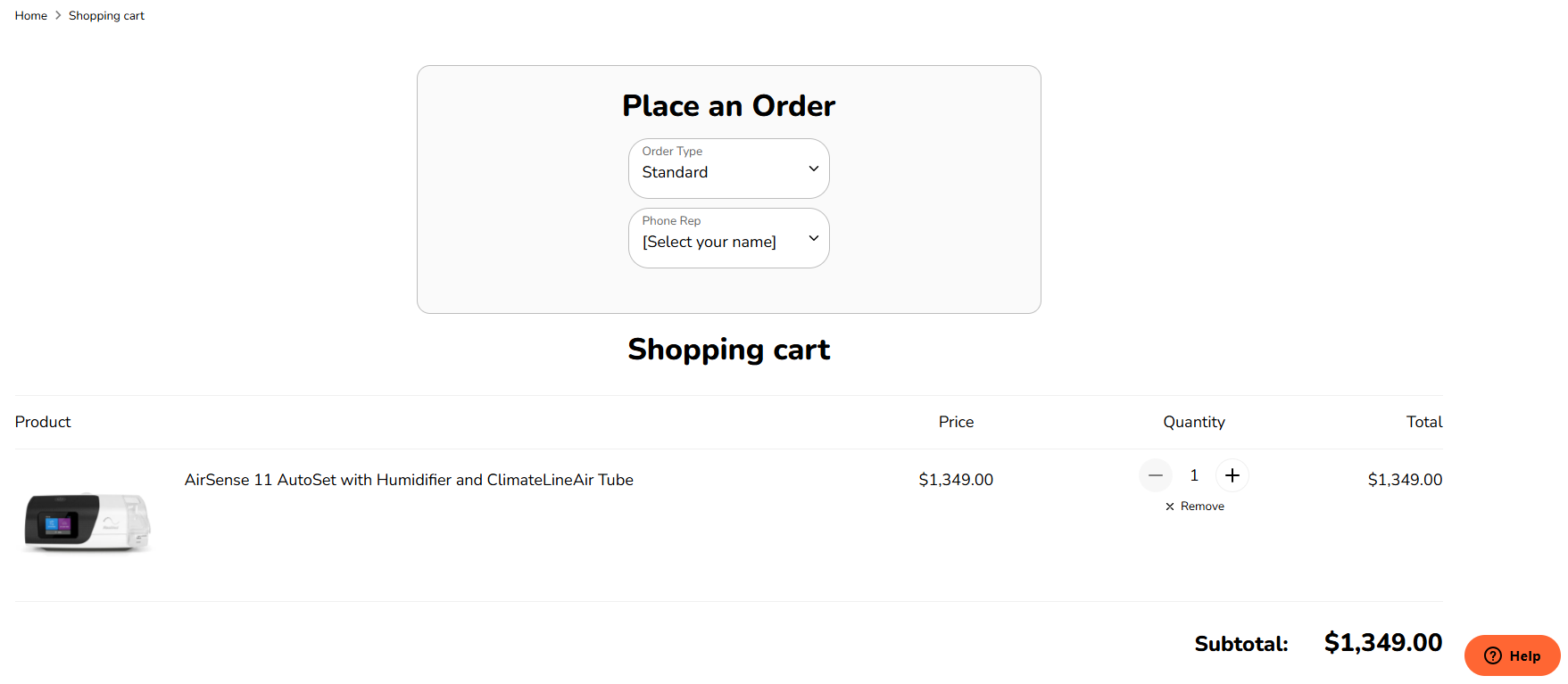Click the AirSense product thumbnail image

[86, 522]
